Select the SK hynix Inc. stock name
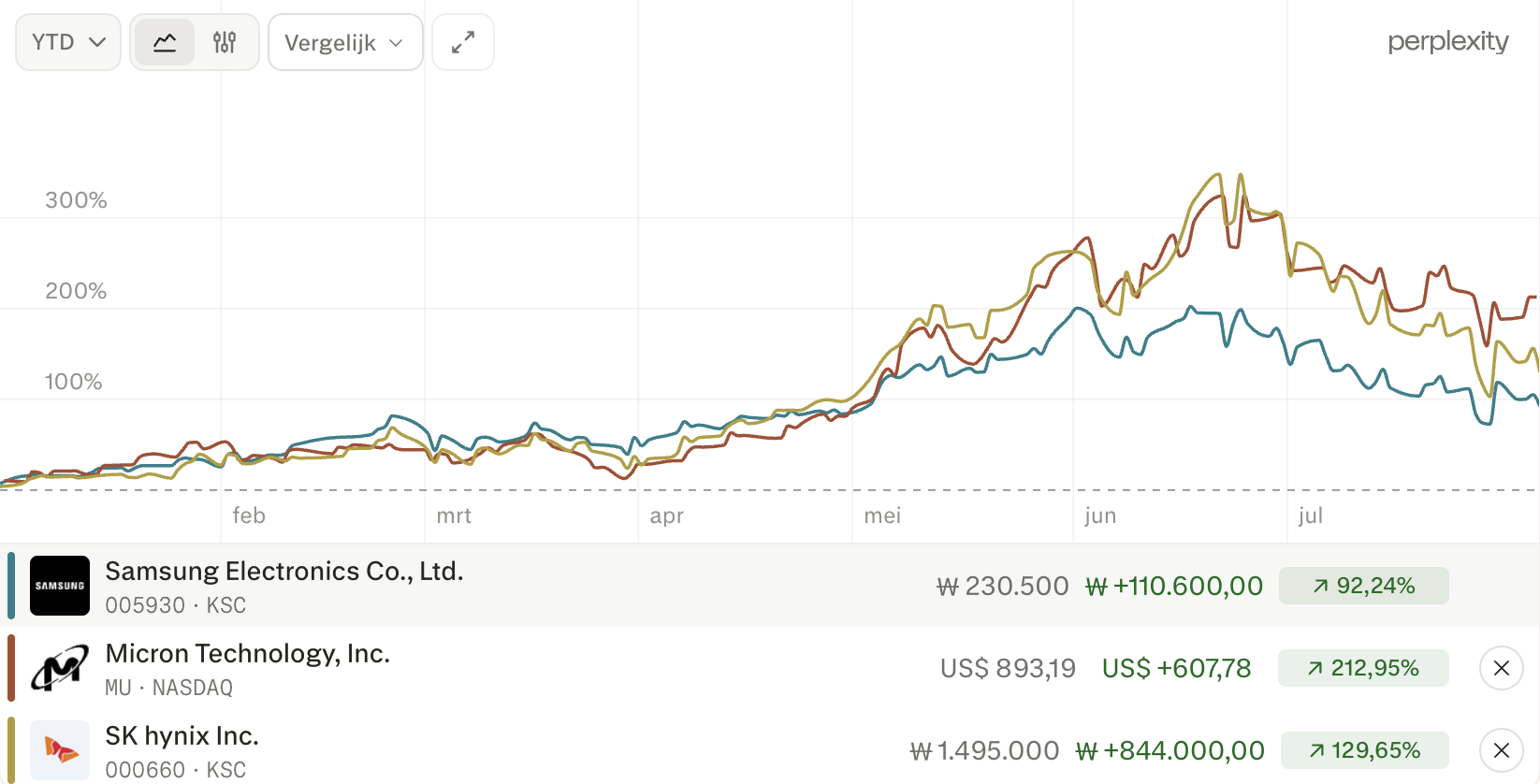 click(x=182, y=735)
